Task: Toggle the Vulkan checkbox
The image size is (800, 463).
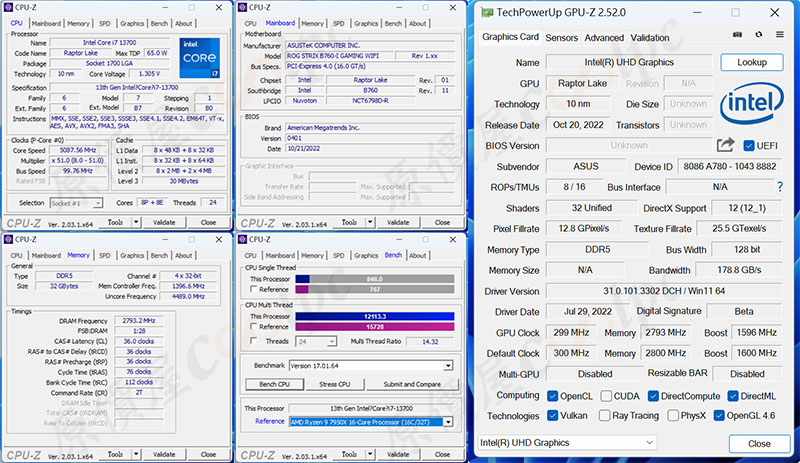Action: tap(552, 416)
